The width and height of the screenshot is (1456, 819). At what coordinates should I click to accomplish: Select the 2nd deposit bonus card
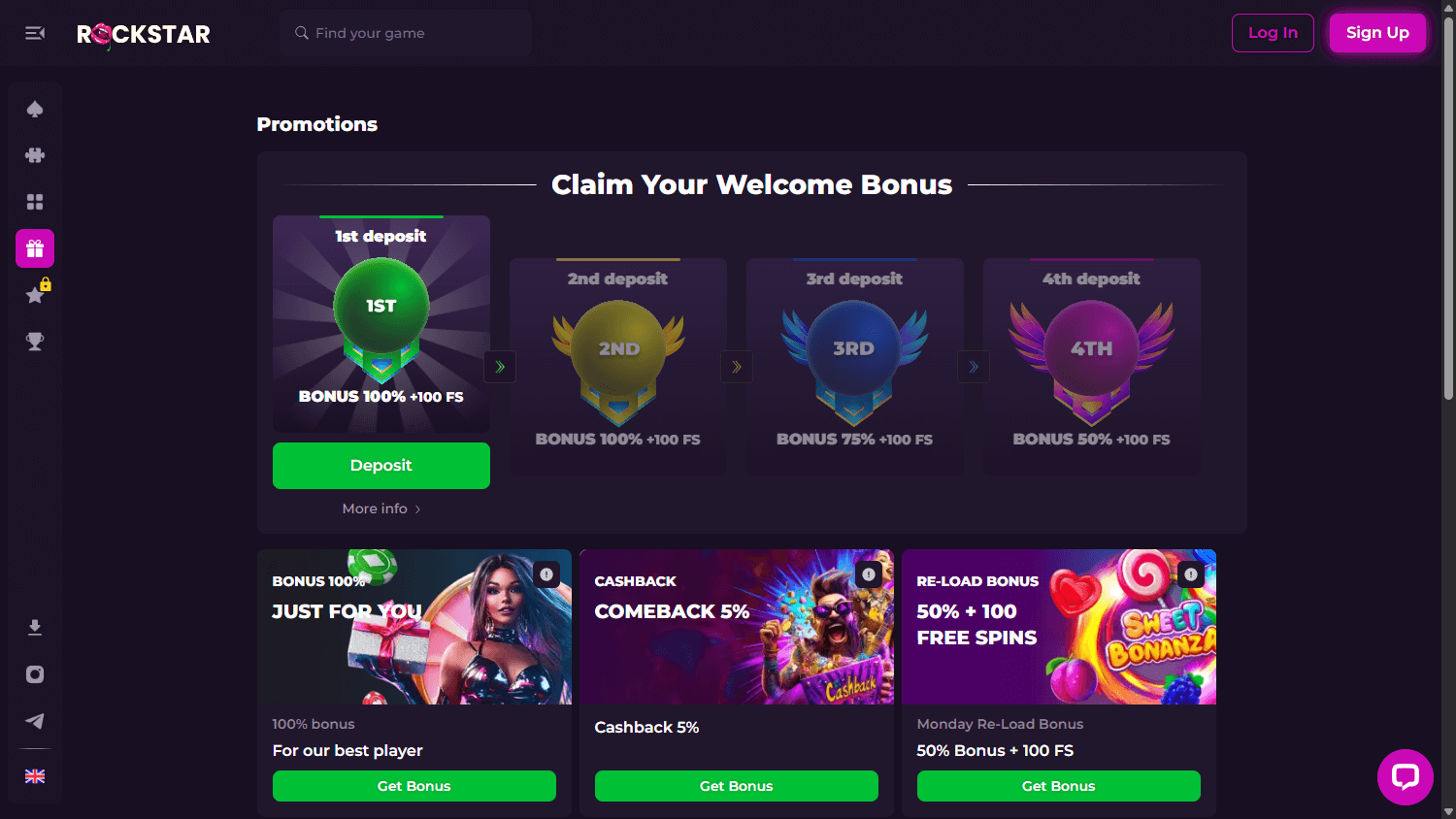[x=618, y=367]
